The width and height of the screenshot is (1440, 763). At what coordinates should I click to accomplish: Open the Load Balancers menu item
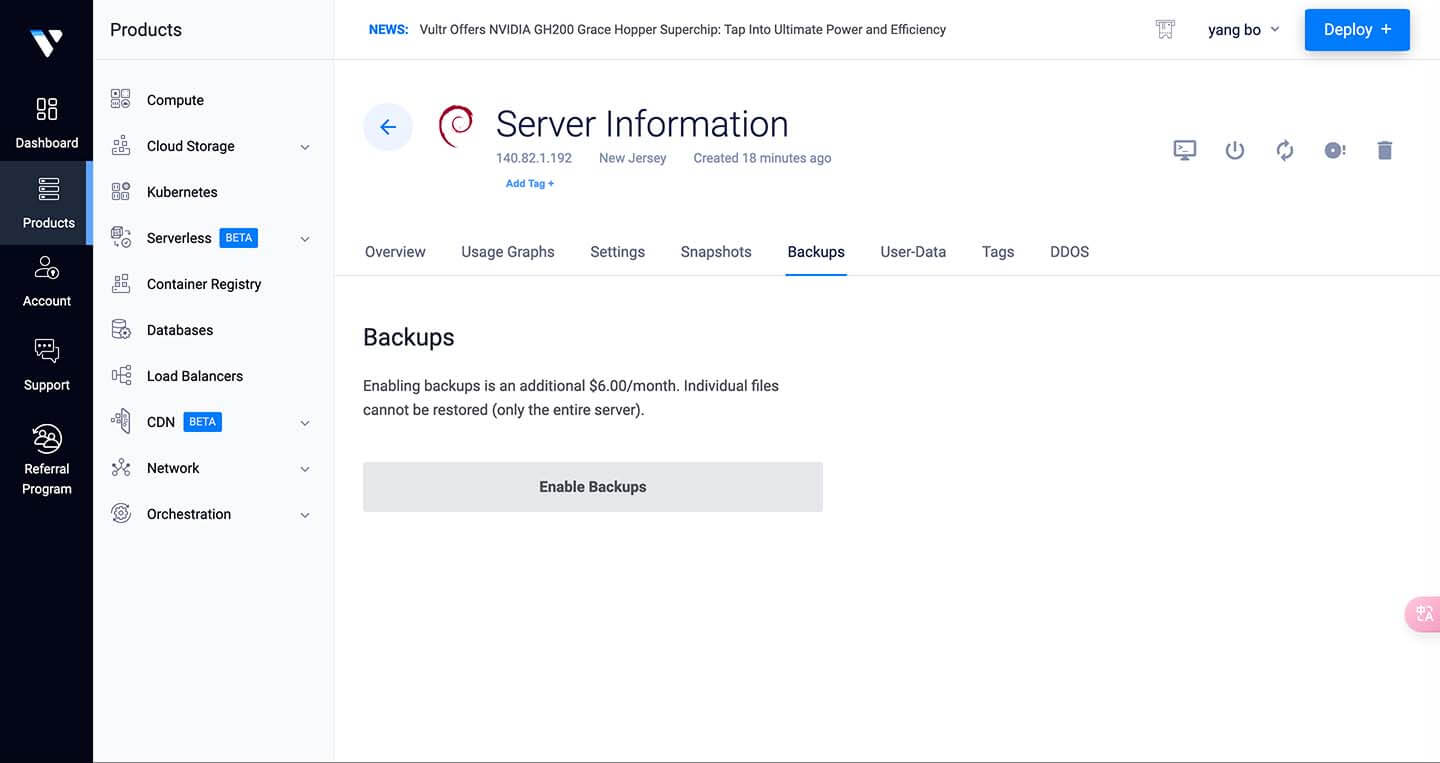pyautogui.click(x=195, y=376)
